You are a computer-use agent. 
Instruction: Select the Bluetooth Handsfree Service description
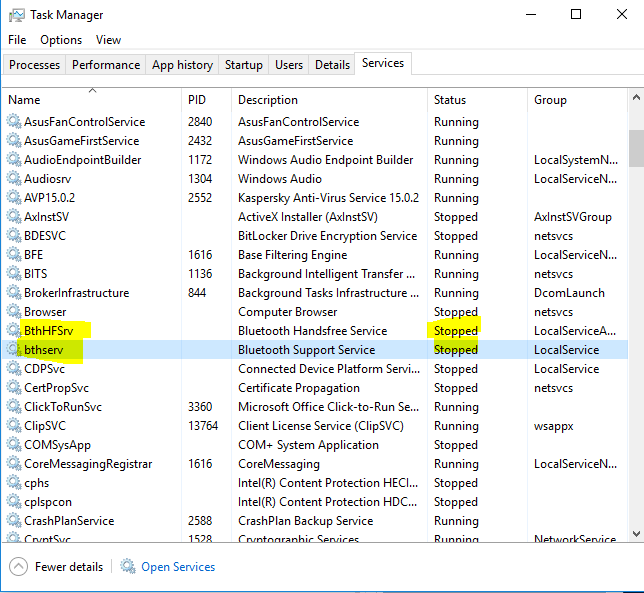[313, 331]
